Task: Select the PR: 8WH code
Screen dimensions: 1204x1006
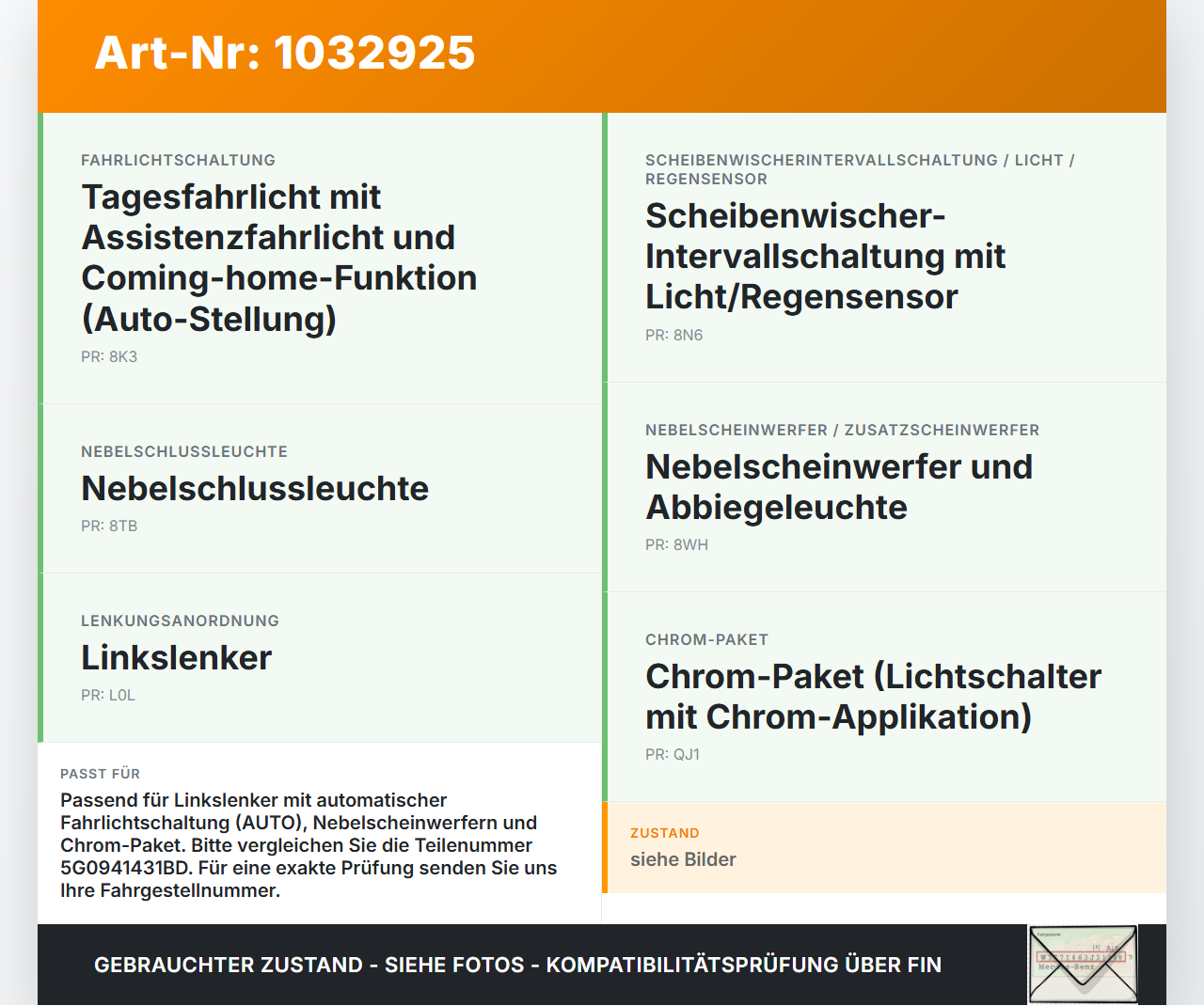Action: 677,544
